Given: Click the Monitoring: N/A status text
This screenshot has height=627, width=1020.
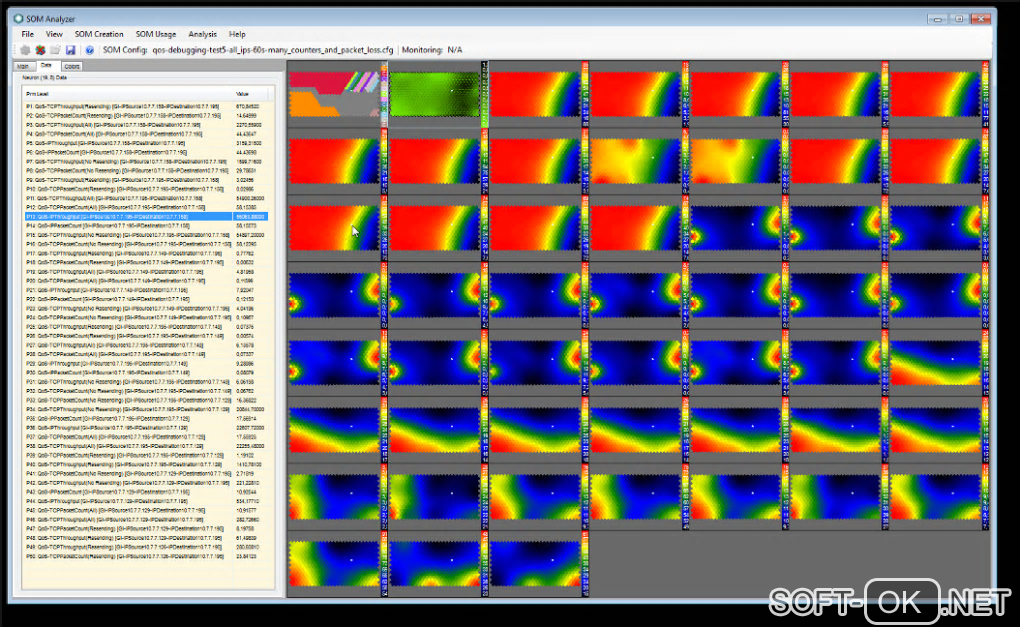Looking at the screenshot, I should point(432,50).
